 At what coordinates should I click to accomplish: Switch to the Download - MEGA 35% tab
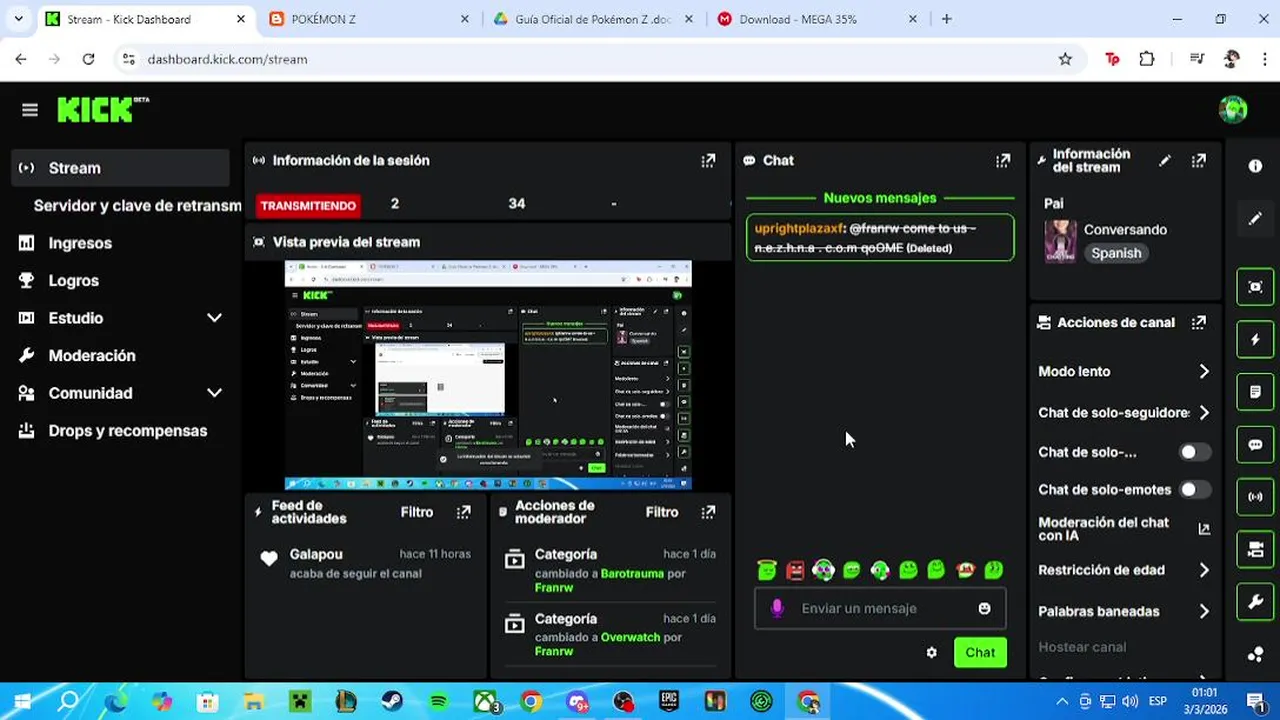pos(818,19)
